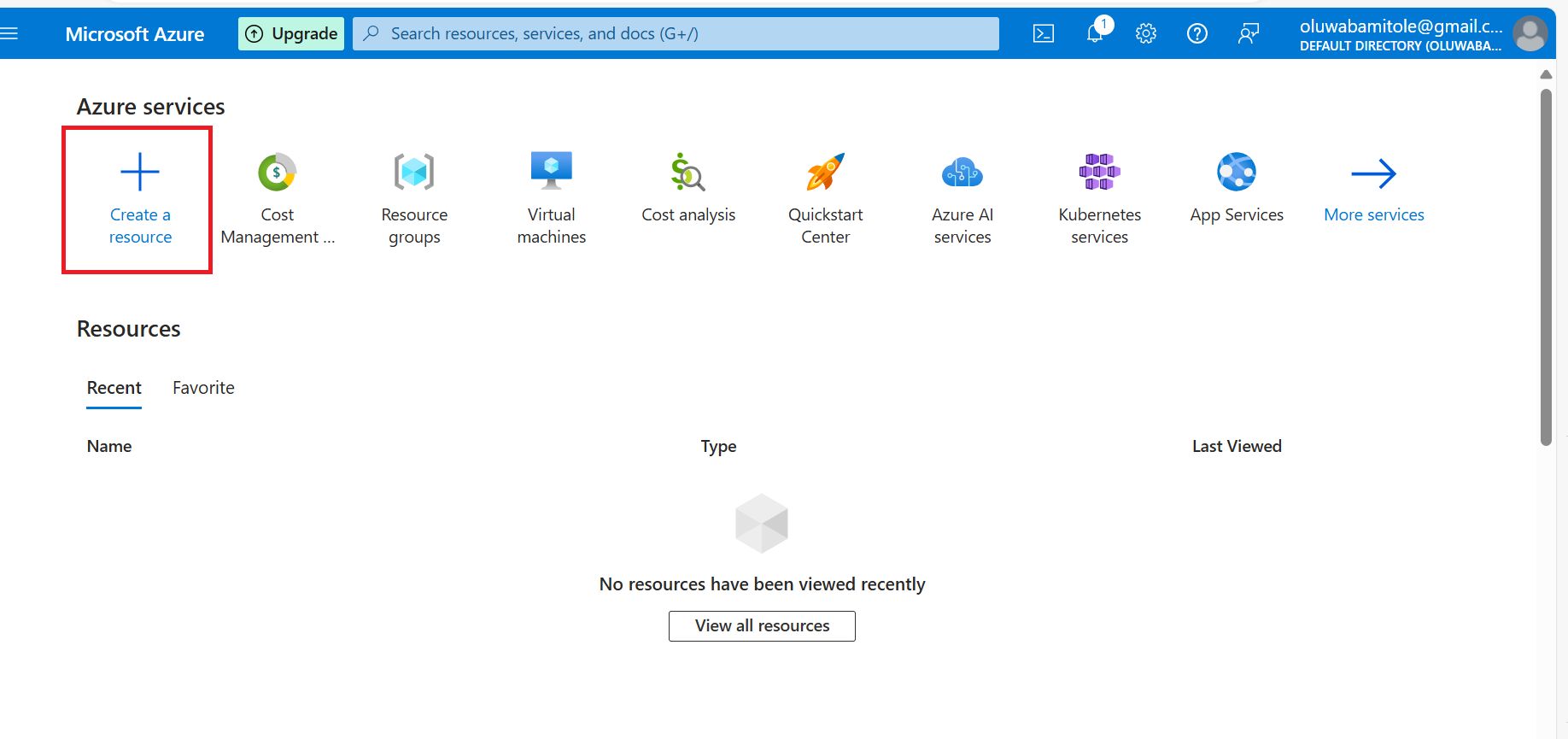Click 'No resources have been viewed recently' text
The height and width of the screenshot is (739, 1568).
click(762, 584)
